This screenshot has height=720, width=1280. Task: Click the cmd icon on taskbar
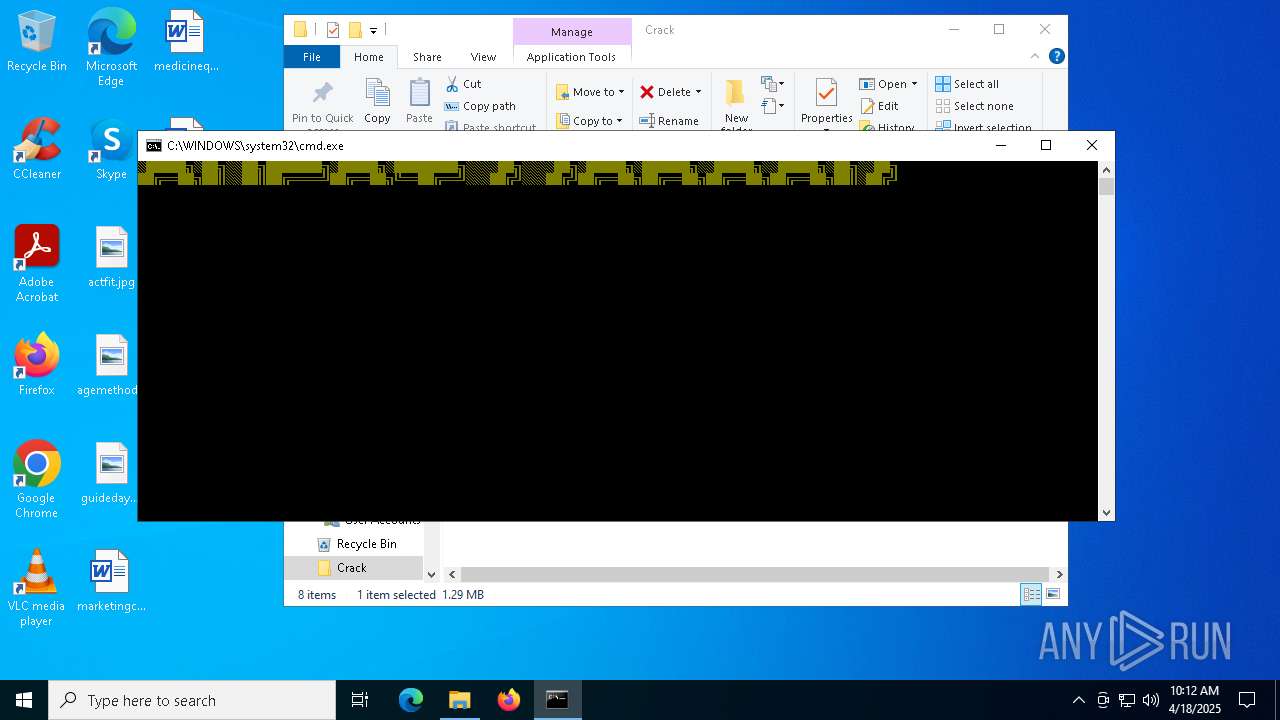557,700
